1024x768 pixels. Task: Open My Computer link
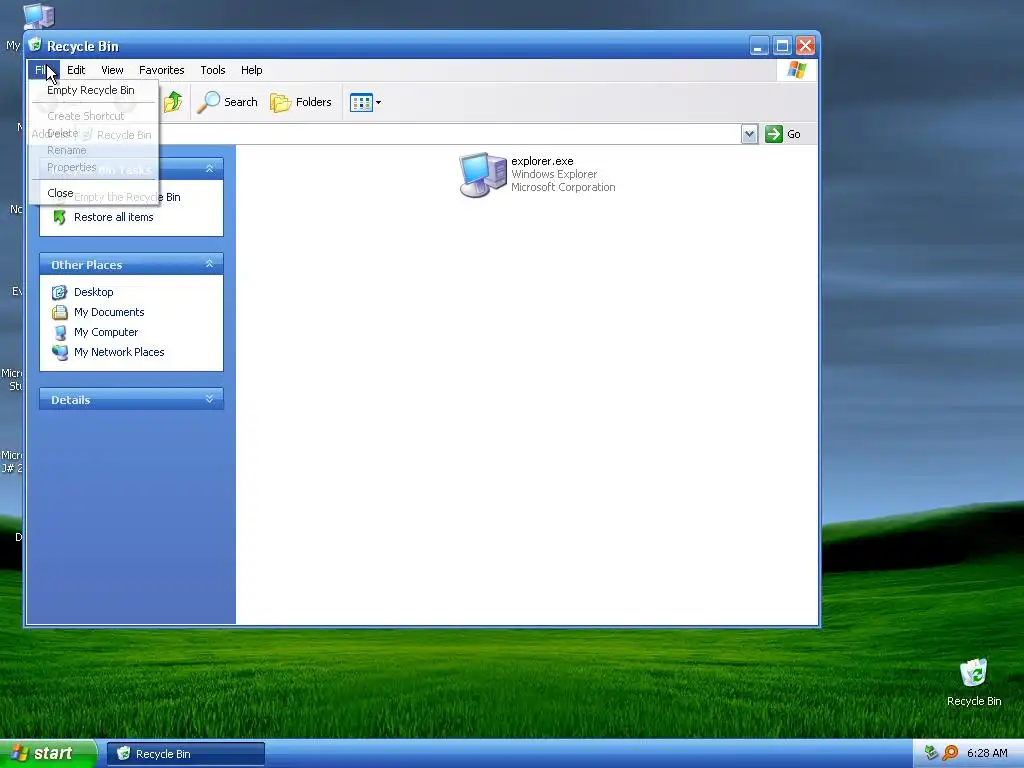[x=106, y=332]
